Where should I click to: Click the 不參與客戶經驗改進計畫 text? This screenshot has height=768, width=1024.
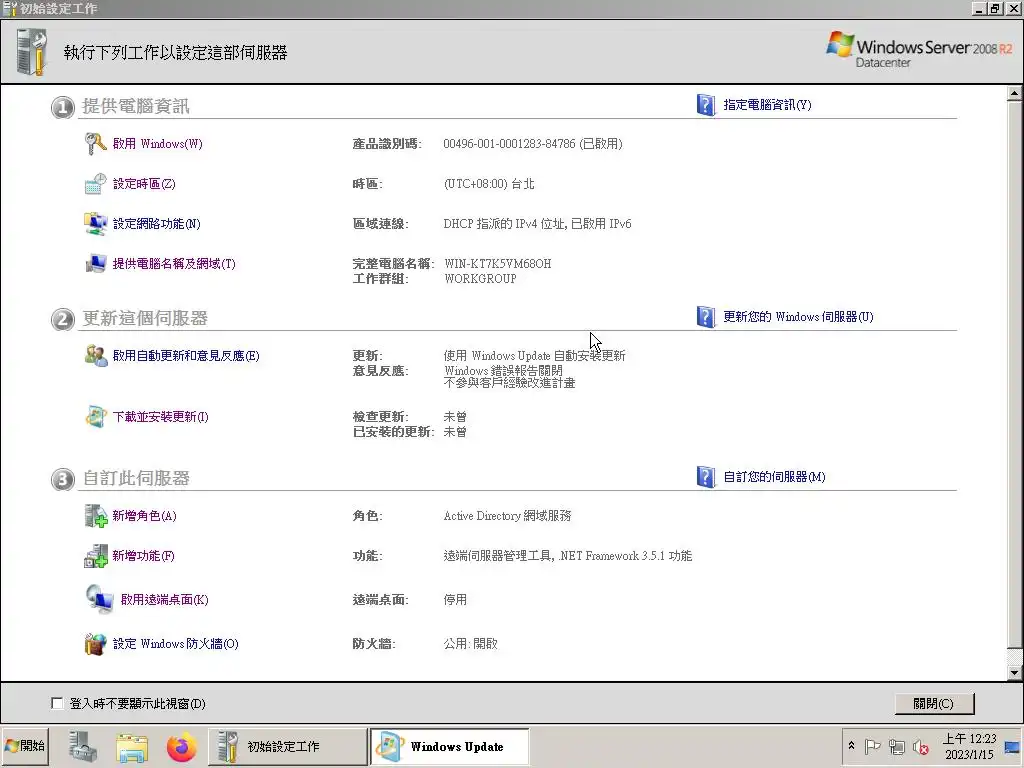509,383
